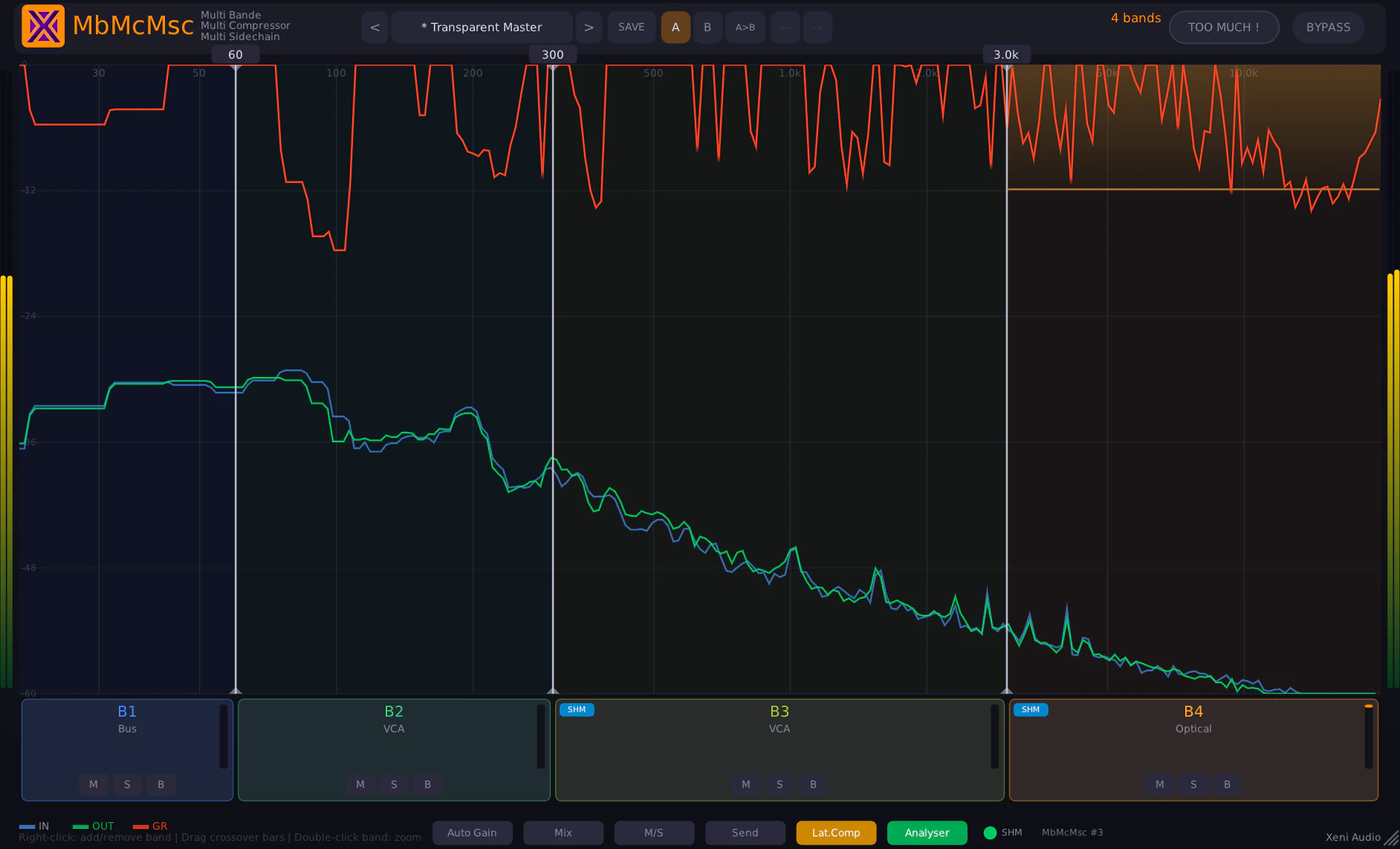Mute band B1 with its M button

tap(94, 784)
